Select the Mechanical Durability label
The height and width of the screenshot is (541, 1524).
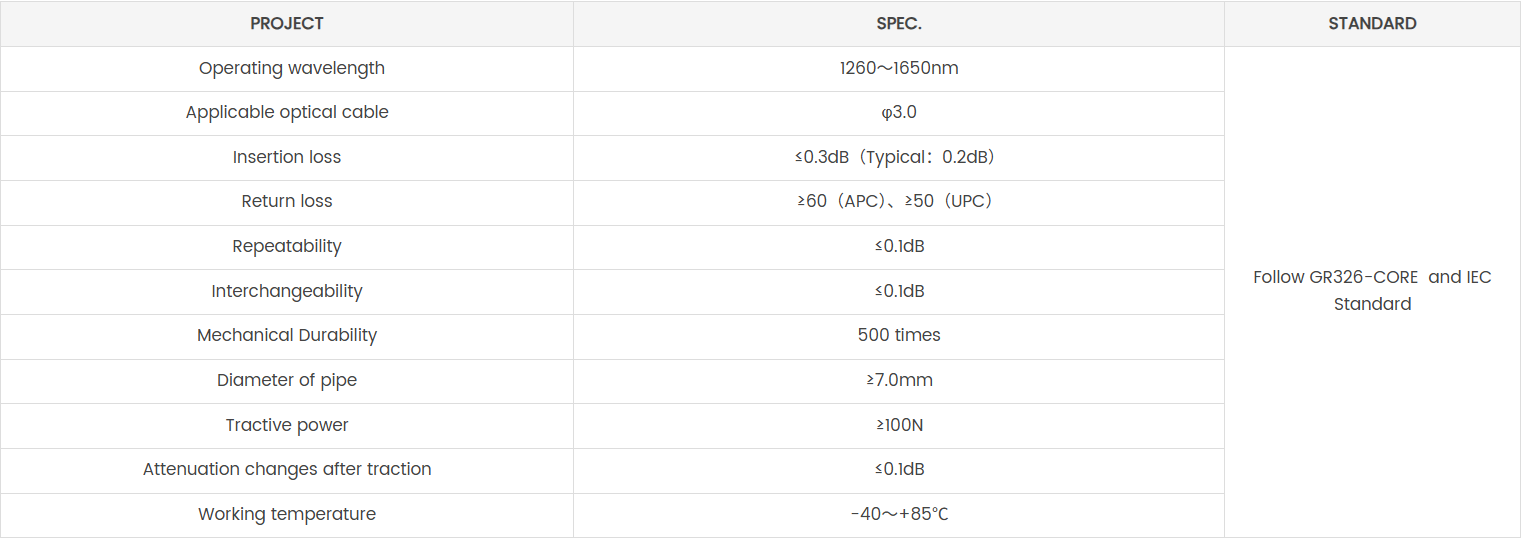click(287, 335)
